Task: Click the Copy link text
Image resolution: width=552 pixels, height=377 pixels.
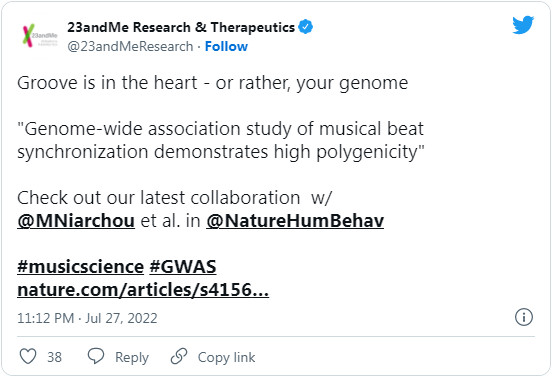Action: click(x=226, y=358)
